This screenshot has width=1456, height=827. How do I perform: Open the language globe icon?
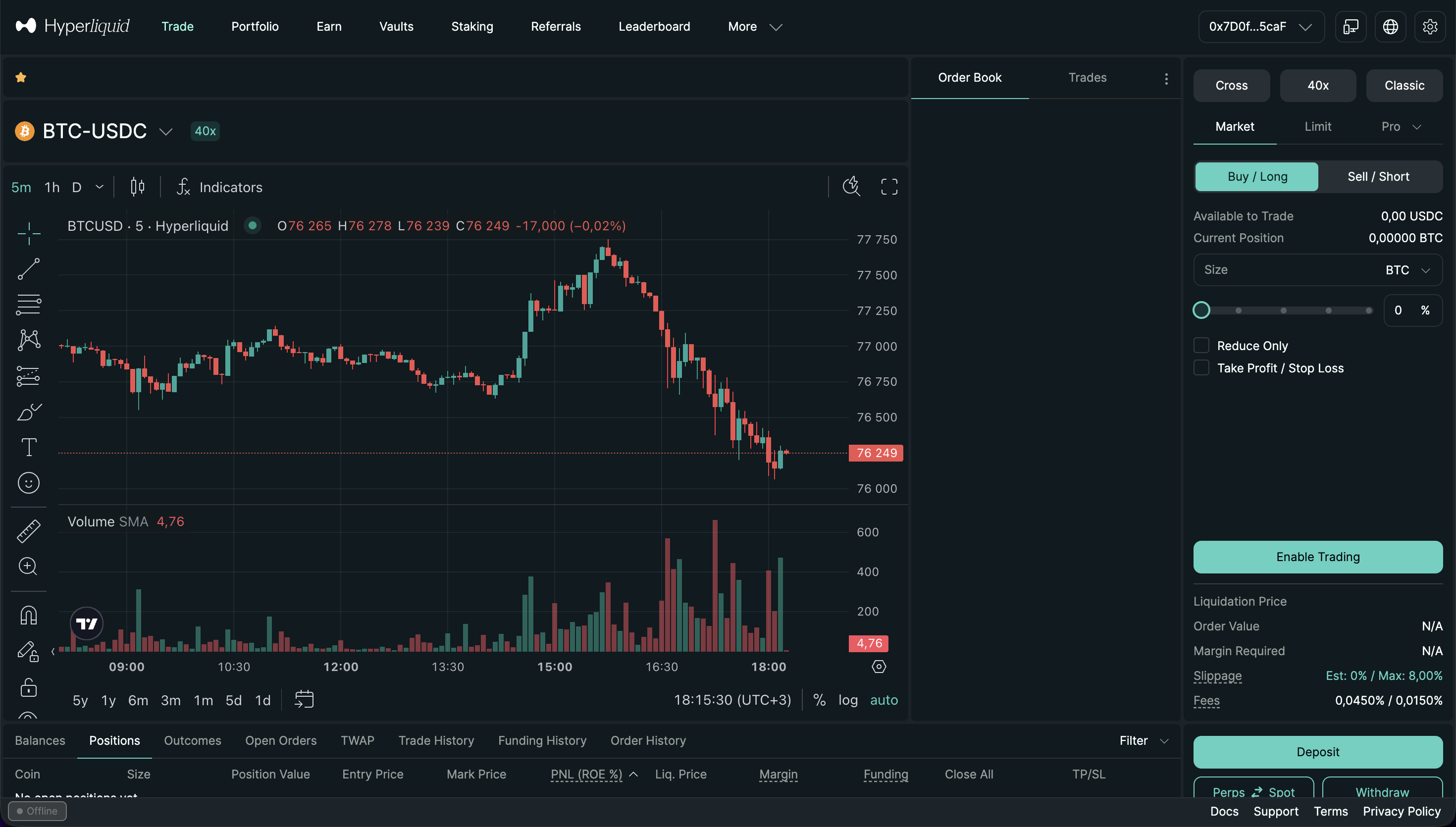[1390, 27]
